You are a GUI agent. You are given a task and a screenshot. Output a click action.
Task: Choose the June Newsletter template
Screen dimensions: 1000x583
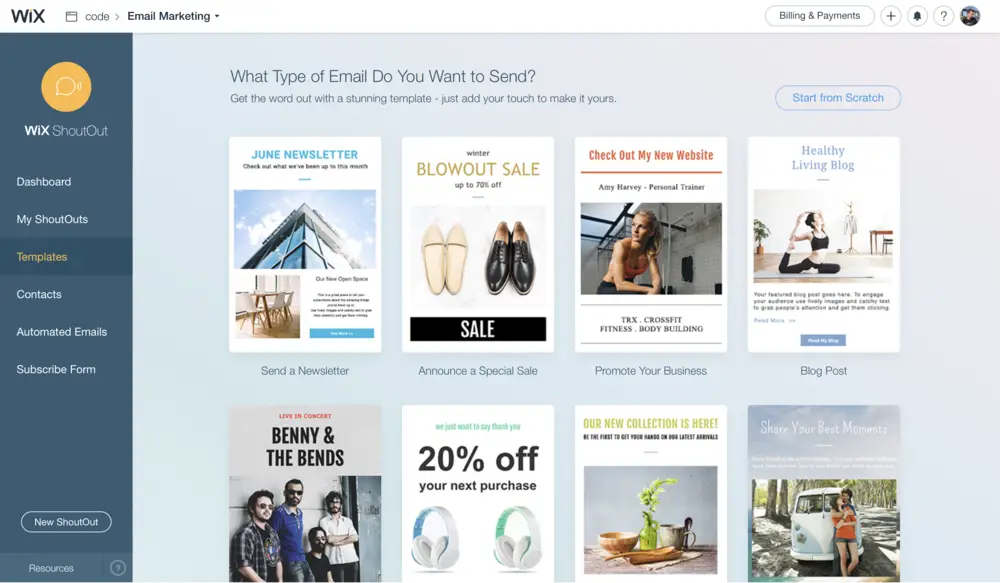pos(305,244)
